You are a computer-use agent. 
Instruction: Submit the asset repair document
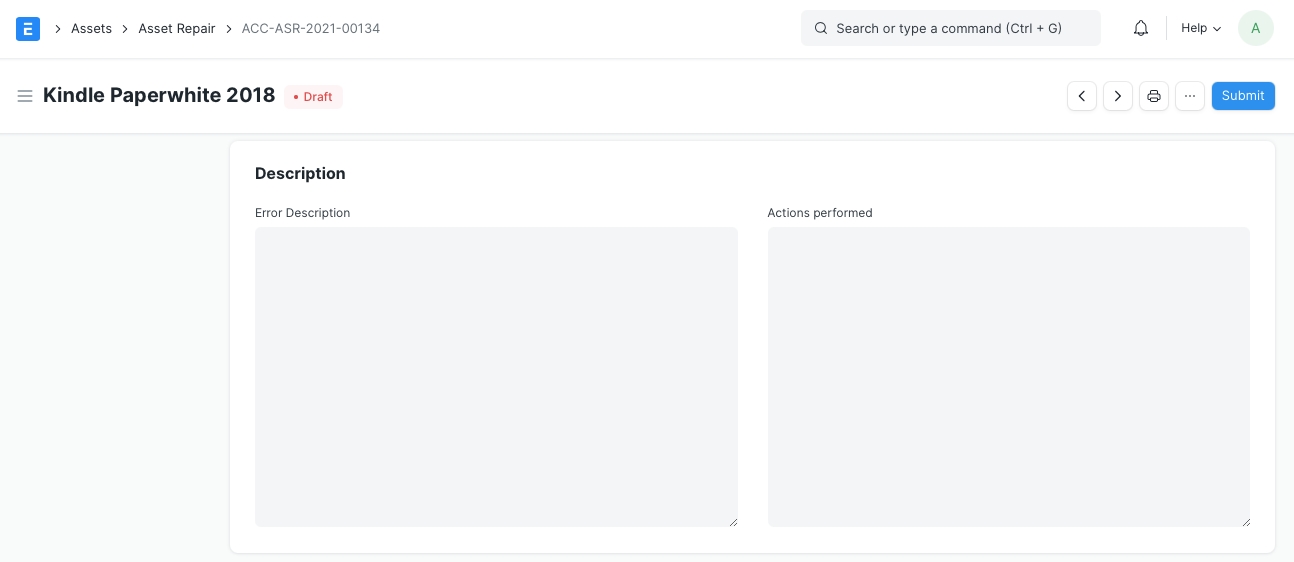coord(1242,96)
